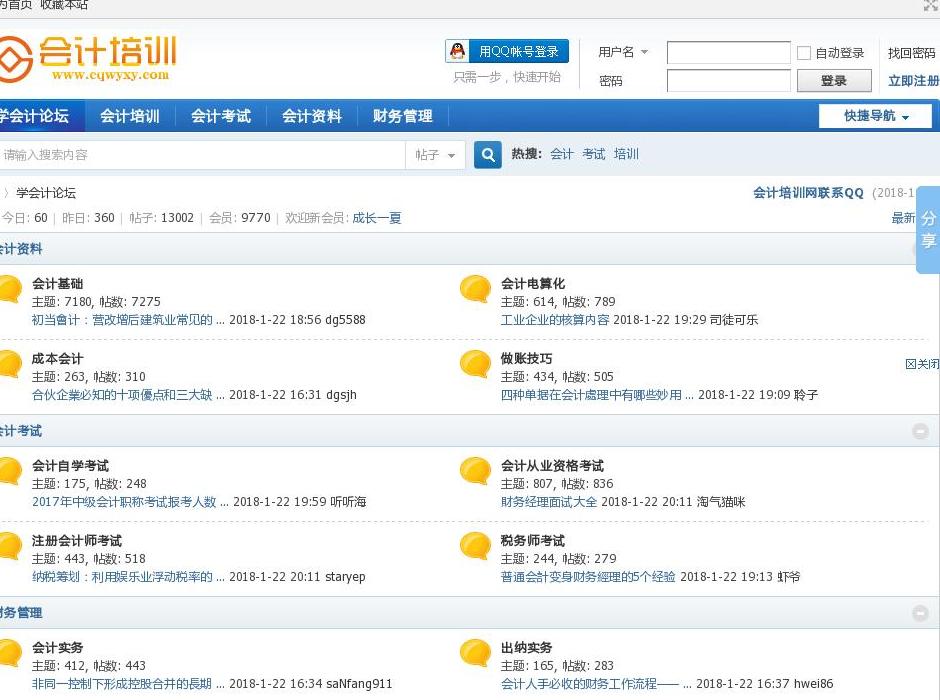
Task: Open post 普通会計变身财务經理的5个经验
Action: pos(588,577)
